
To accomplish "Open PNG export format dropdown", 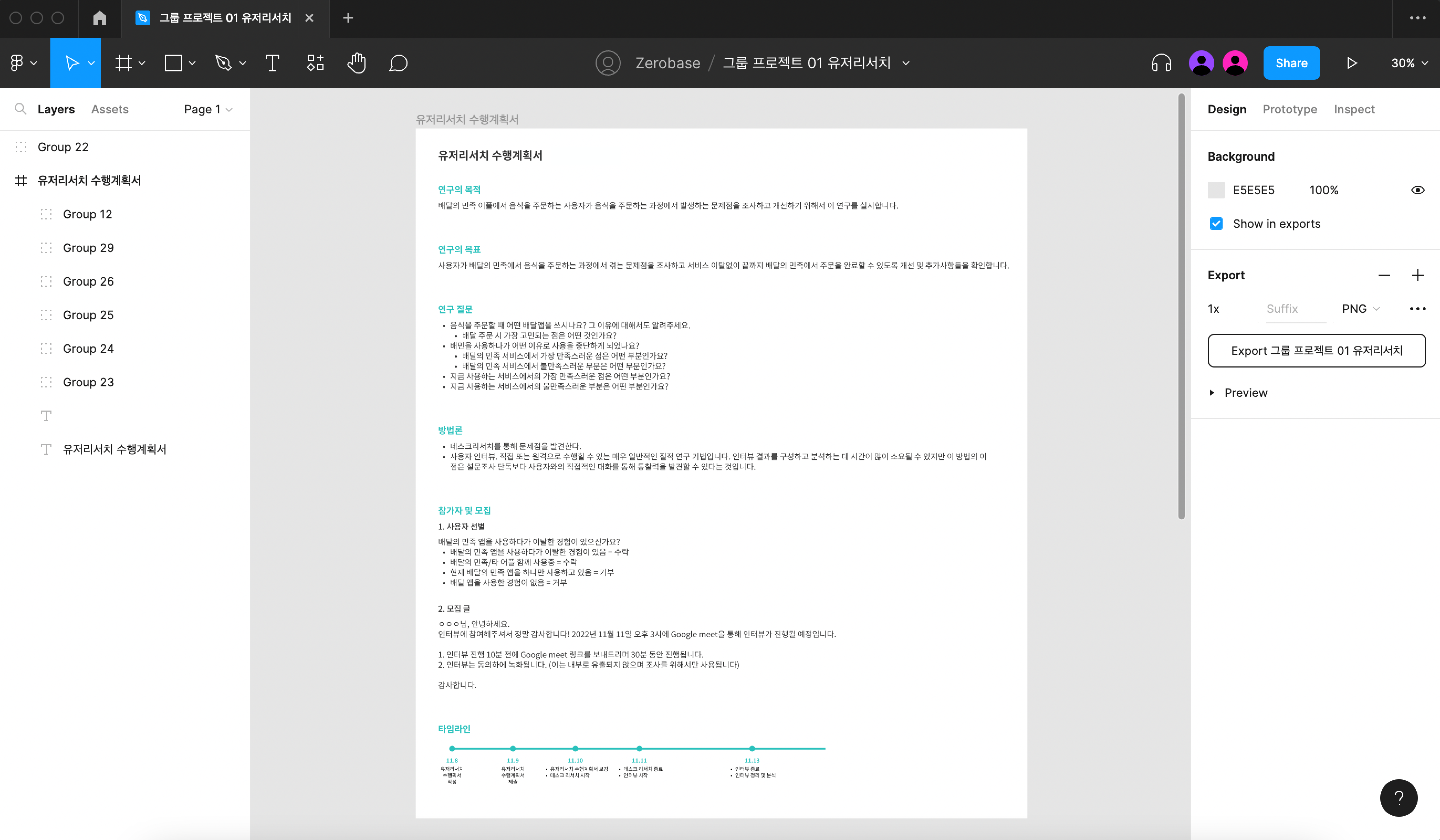I will pyautogui.click(x=1361, y=309).
